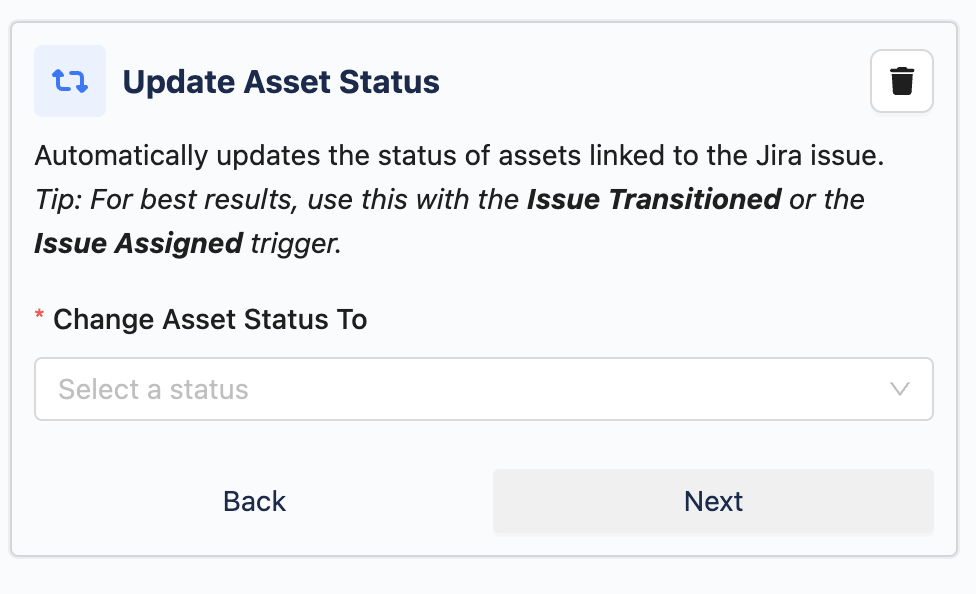Viewport: 976px width, 594px height.
Task: Click the 'Change Asset Status To' field label
Action: [210, 320]
